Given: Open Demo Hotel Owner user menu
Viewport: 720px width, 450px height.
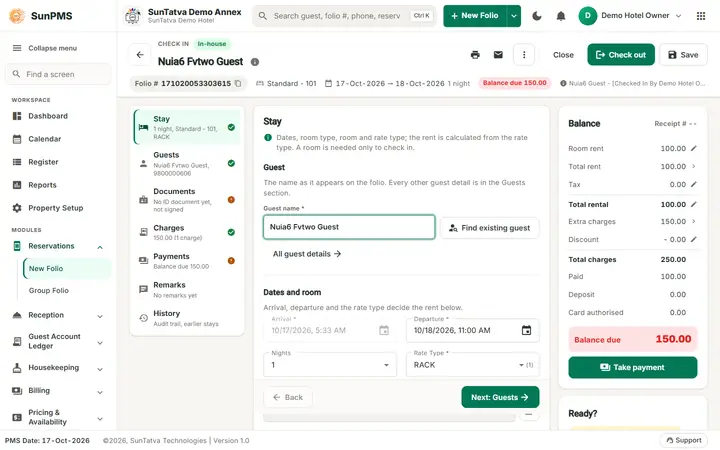Looking at the screenshot, I should [x=630, y=16].
